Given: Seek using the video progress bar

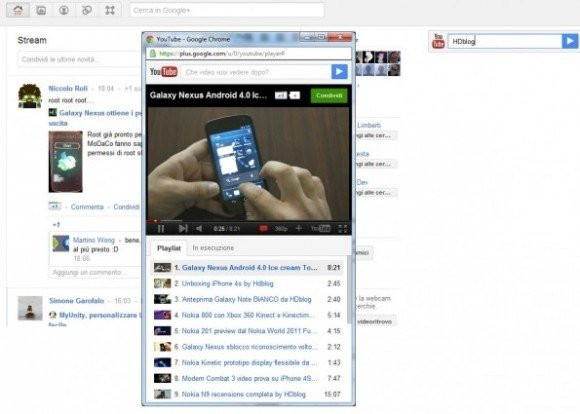Looking at the screenshot, I should (x=249, y=221).
